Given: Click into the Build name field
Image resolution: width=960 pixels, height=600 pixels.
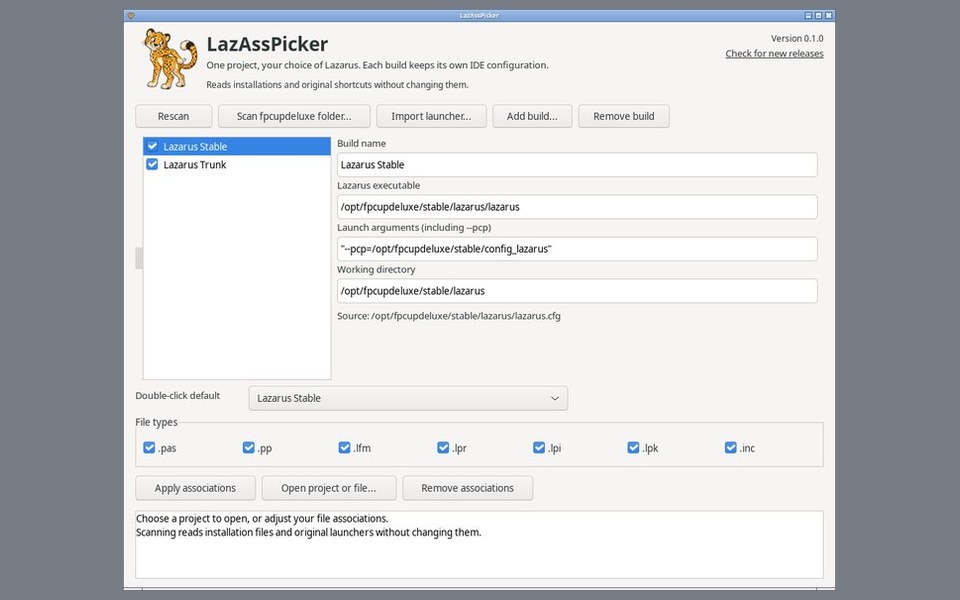Looking at the screenshot, I should [577, 165].
